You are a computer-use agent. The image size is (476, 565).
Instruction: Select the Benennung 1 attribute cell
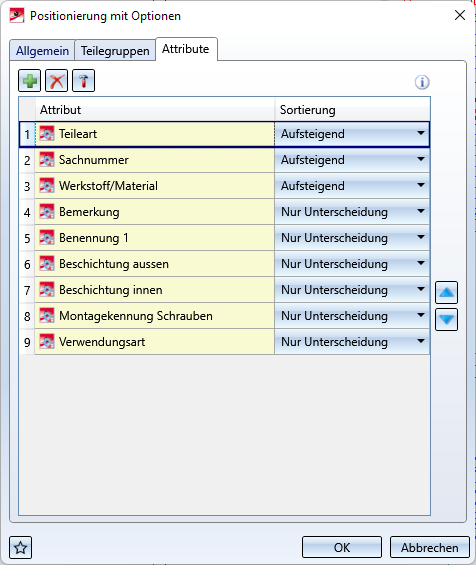tap(155, 237)
